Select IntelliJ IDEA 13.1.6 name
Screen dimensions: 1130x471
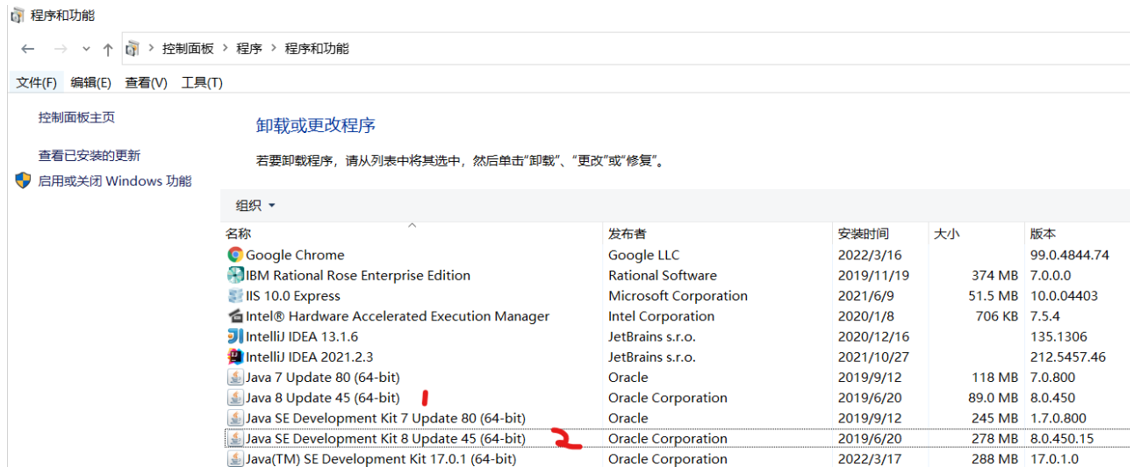pyautogui.click(x=302, y=336)
